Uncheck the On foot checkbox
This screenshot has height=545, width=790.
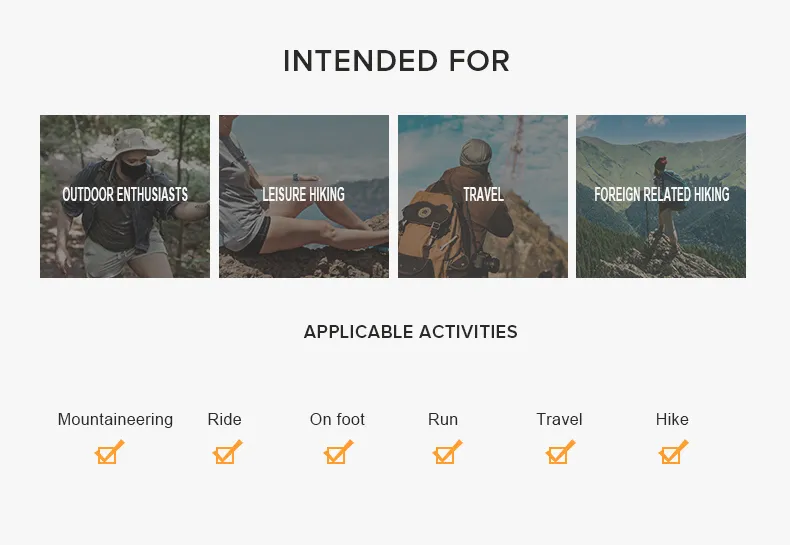click(x=337, y=454)
